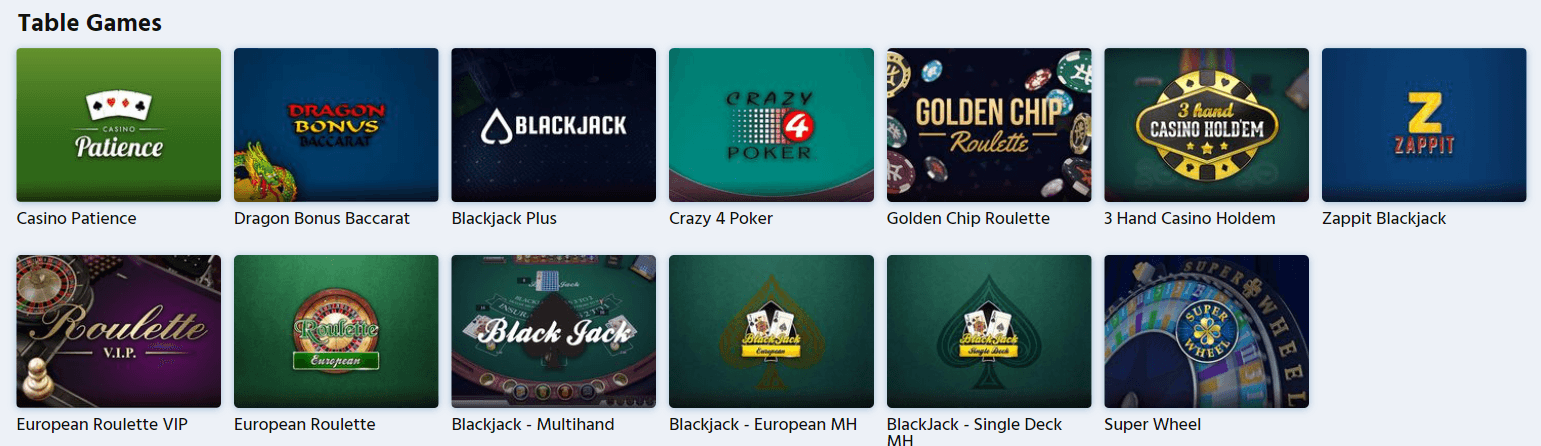Open Blackjack Multihand table thumbnail
Image resolution: width=1541 pixels, height=446 pixels.
click(x=553, y=331)
